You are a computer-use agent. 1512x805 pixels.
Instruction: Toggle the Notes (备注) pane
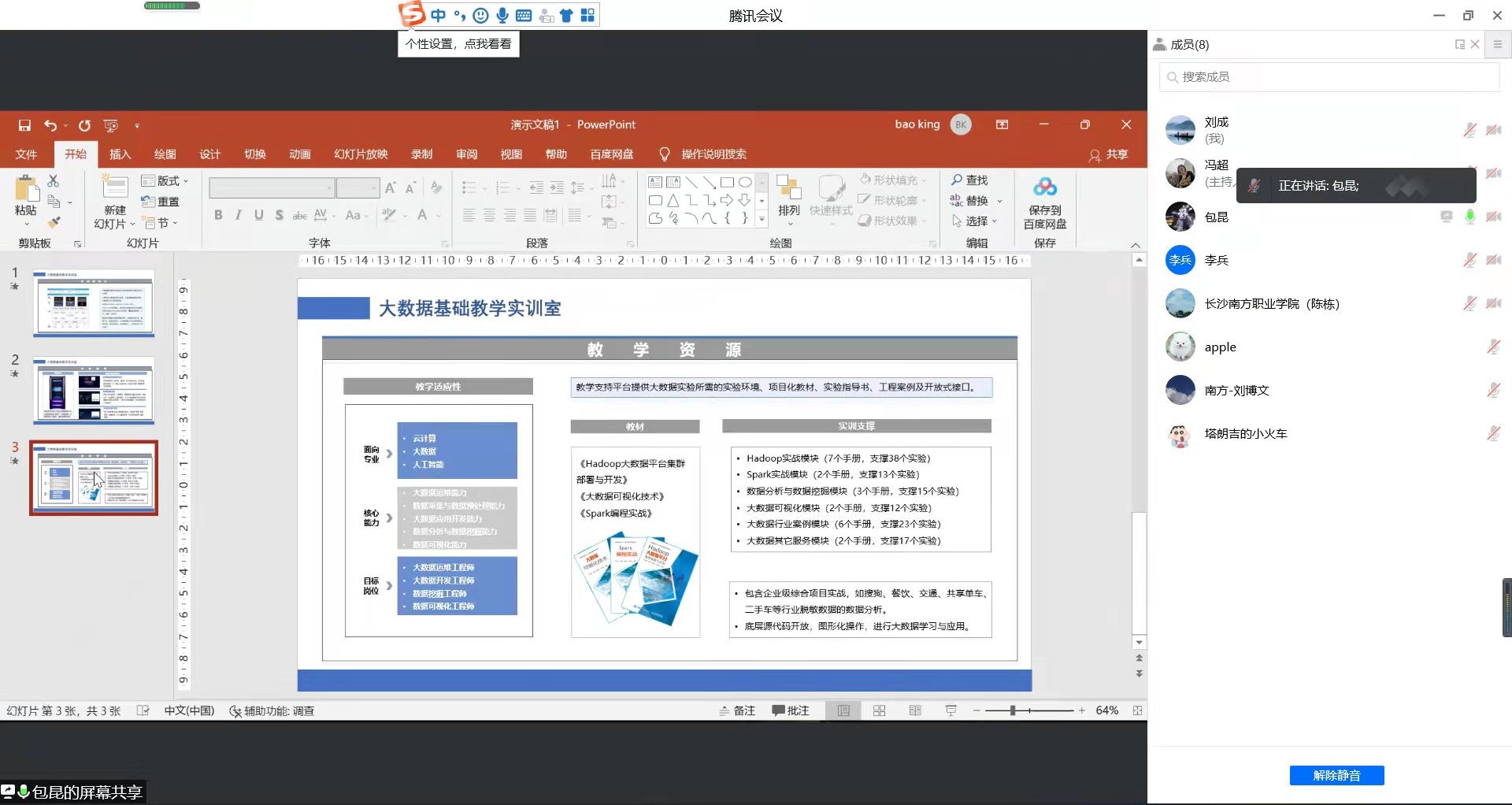click(737, 710)
